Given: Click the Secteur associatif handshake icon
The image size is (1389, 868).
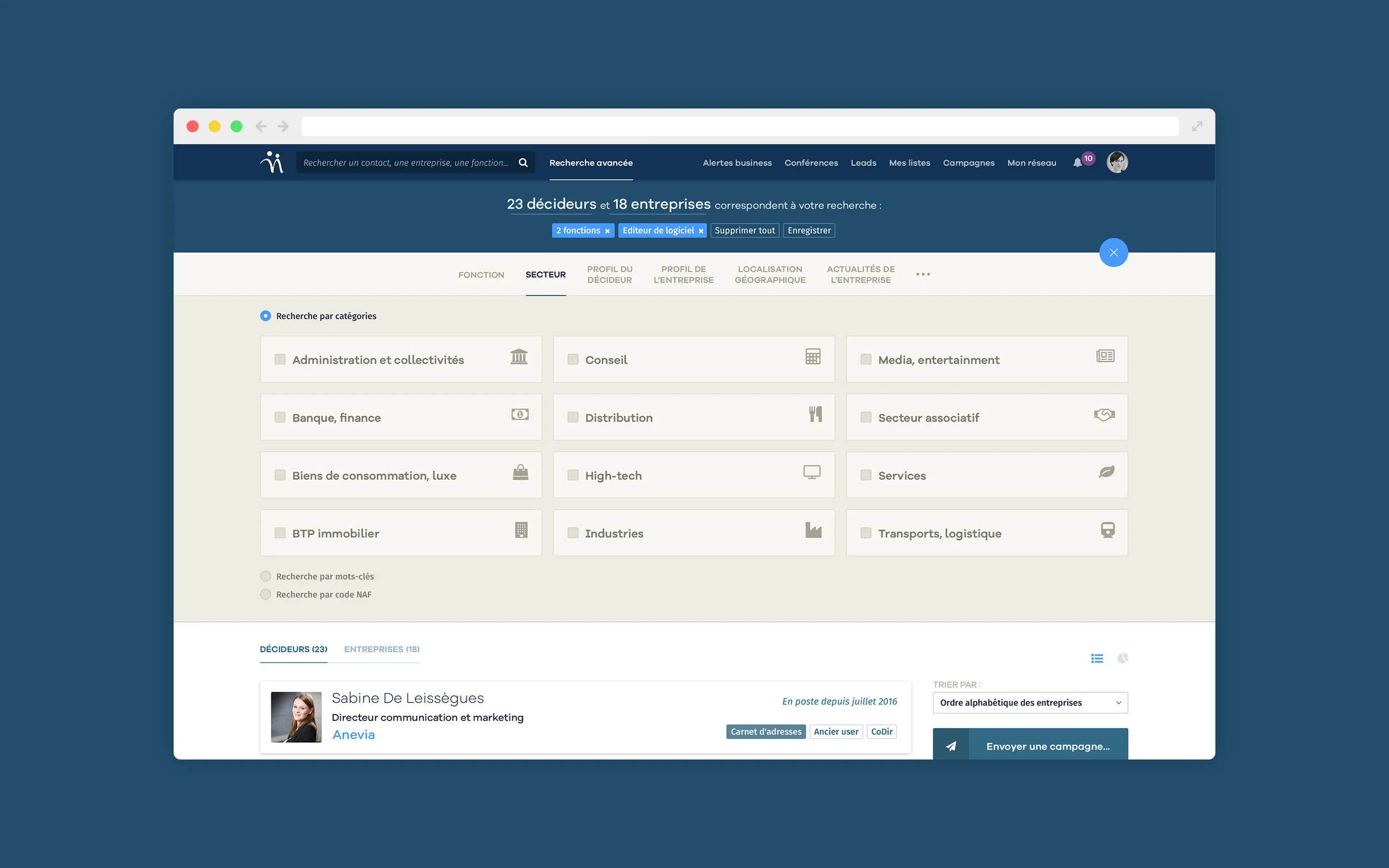Looking at the screenshot, I should pyautogui.click(x=1105, y=414).
